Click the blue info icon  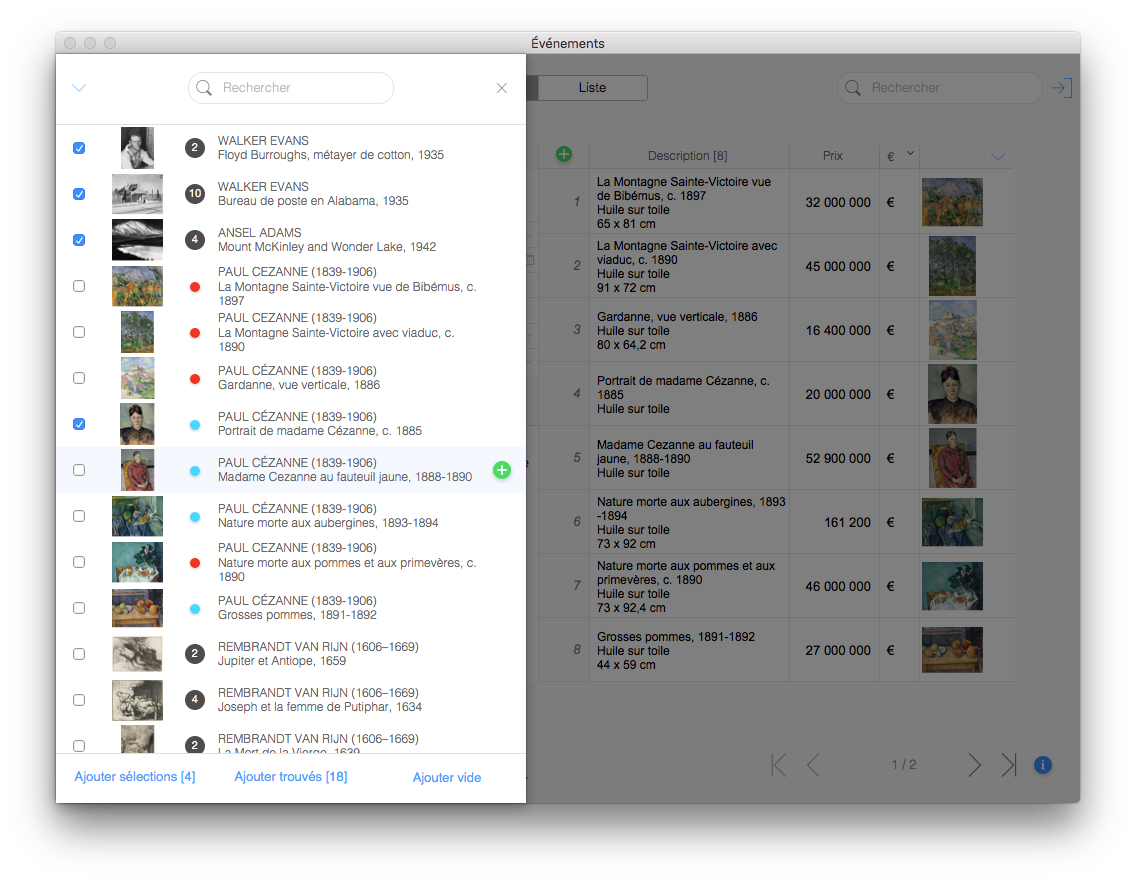click(1042, 765)
